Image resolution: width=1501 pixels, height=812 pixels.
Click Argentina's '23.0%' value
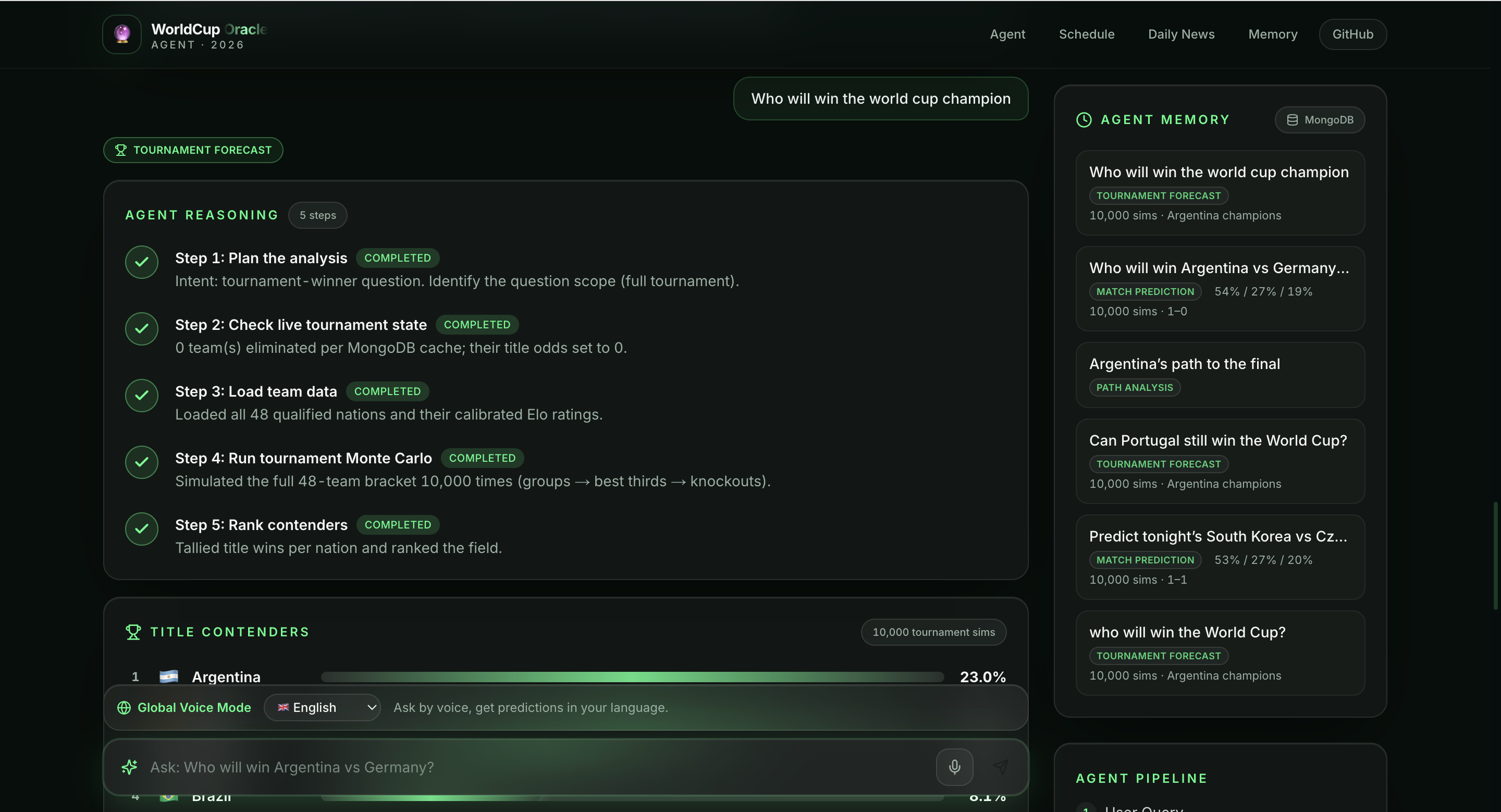pos(983,676)
